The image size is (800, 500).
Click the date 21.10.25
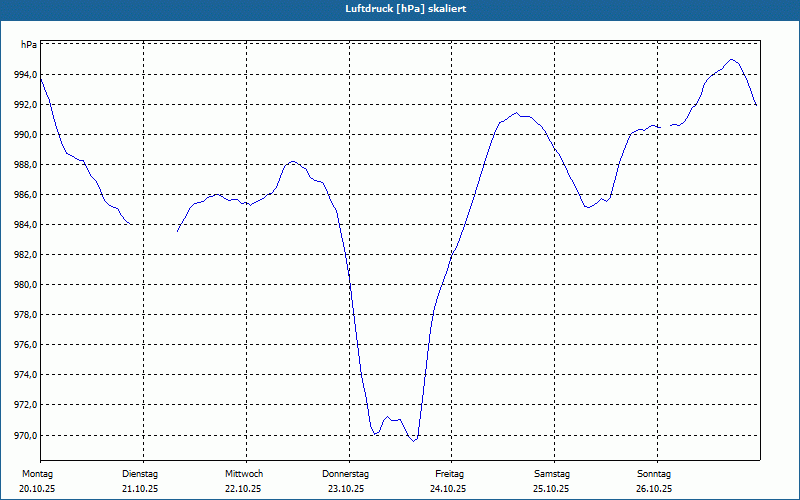tap(140, 489)
